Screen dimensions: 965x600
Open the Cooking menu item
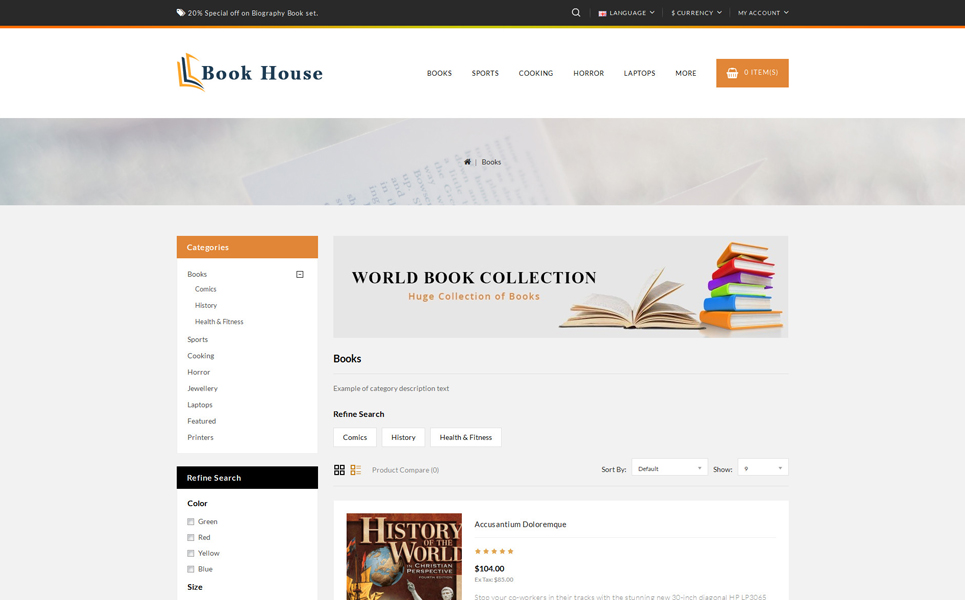[536, 73]
